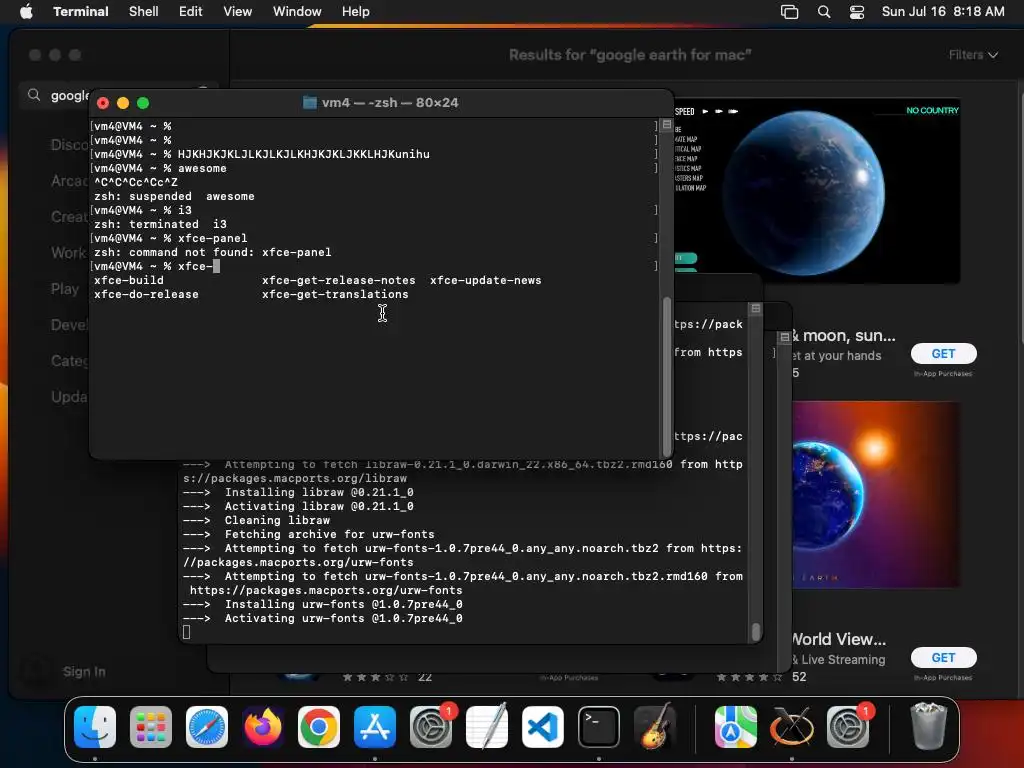1024x768 pixels.
Task: Click the date and time in menu bar
Action: (x=942, y=11)
